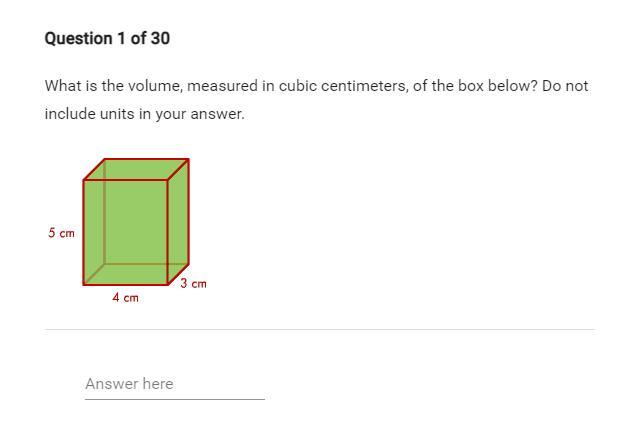
Task: Click the bottom front edge of the box
Action: pos(126,284)
